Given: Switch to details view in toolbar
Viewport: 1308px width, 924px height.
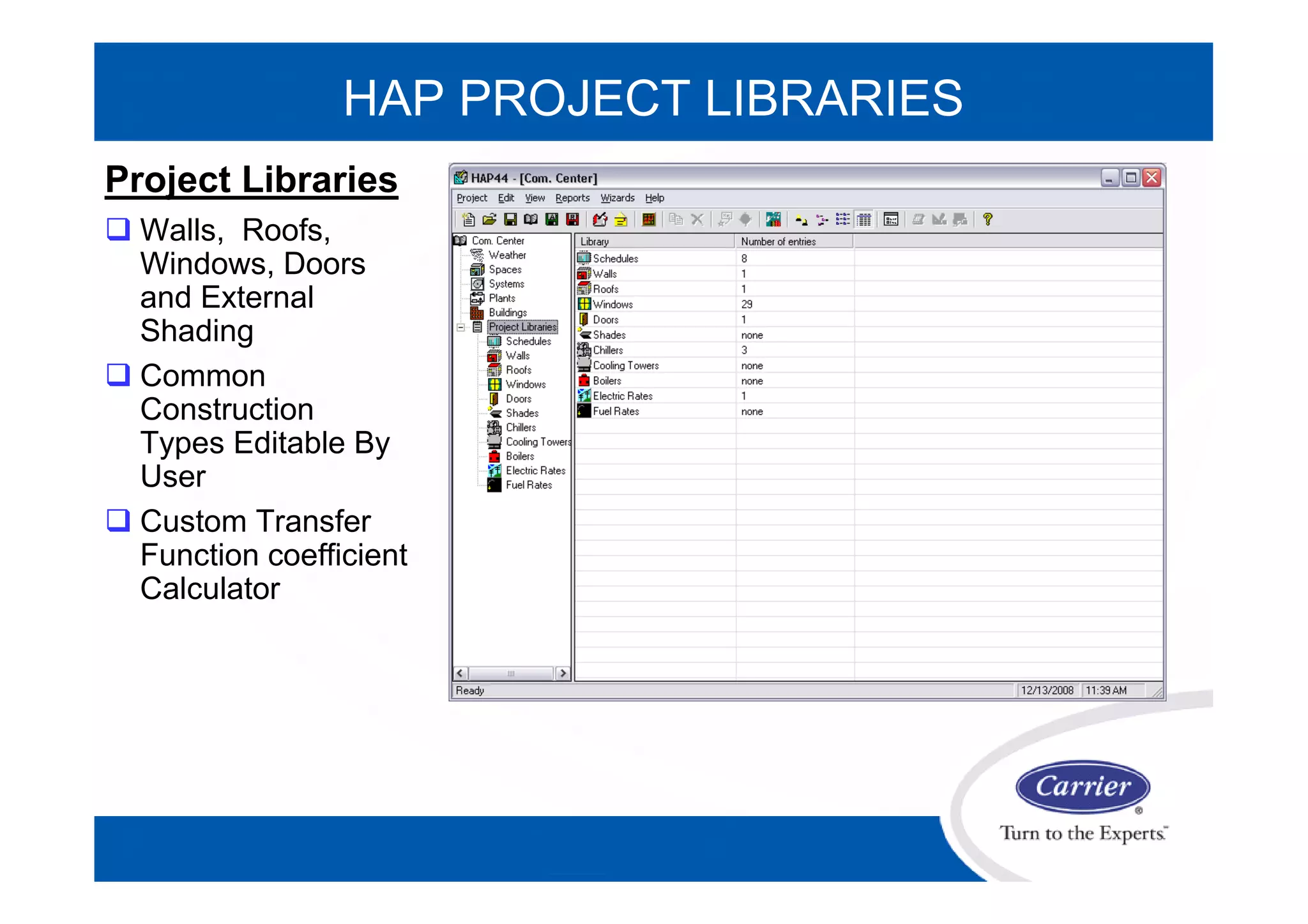Looking at the screenshot, I should point(864,220).
